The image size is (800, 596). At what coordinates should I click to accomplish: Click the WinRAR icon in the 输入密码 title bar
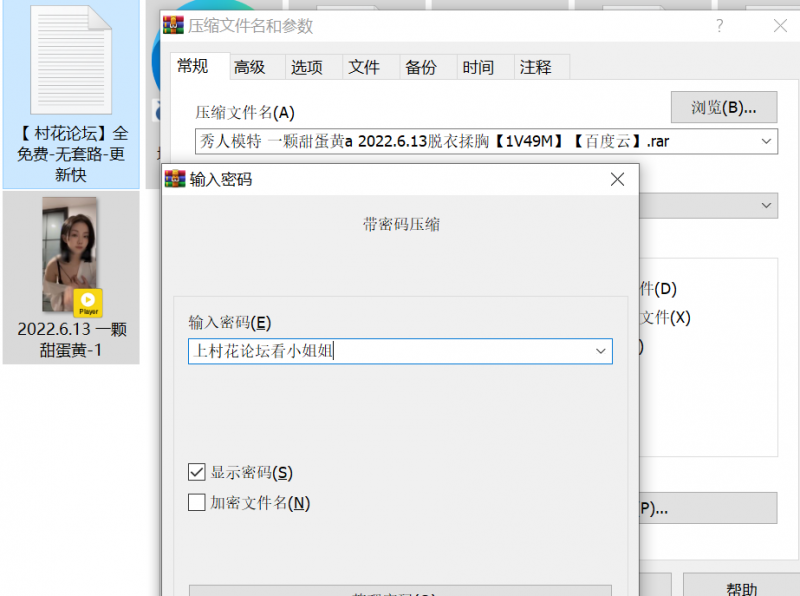[174, 179]
